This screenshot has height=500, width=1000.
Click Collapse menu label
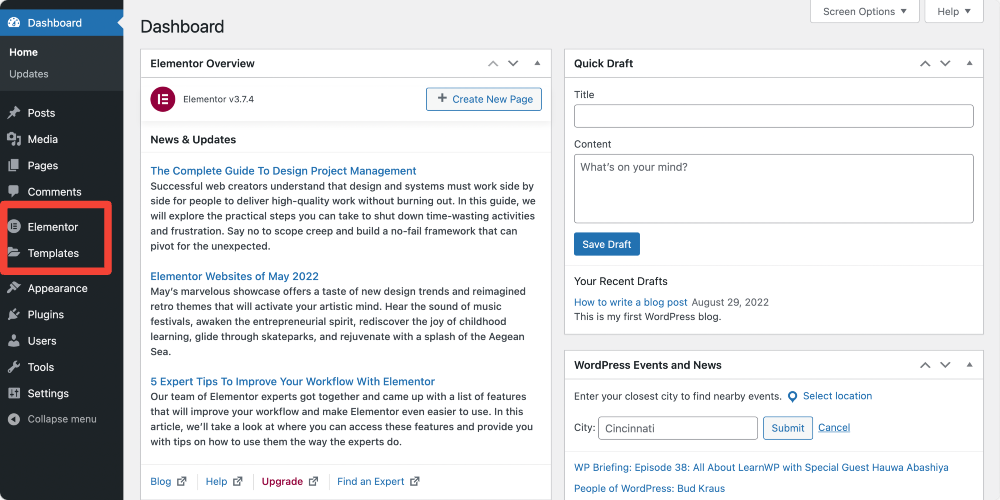pyautogui.click(x=62, y=419)
